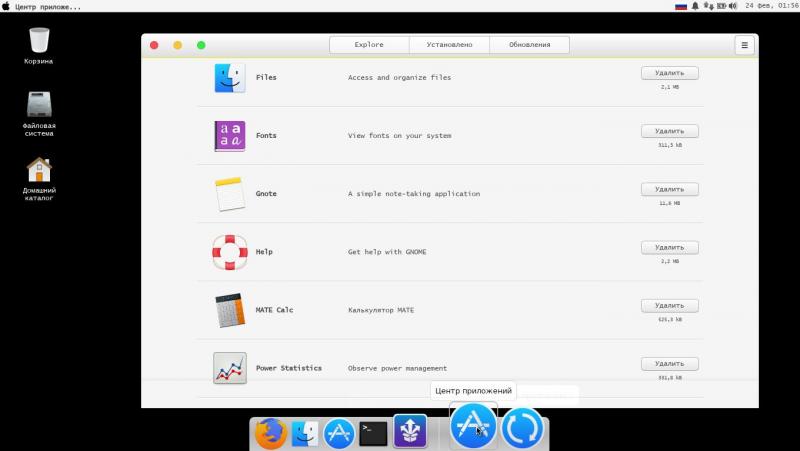Remove Fonts using its Удалить button
Image resolution: width=800 pixels, height=451 pixels.
coord(669,131)
